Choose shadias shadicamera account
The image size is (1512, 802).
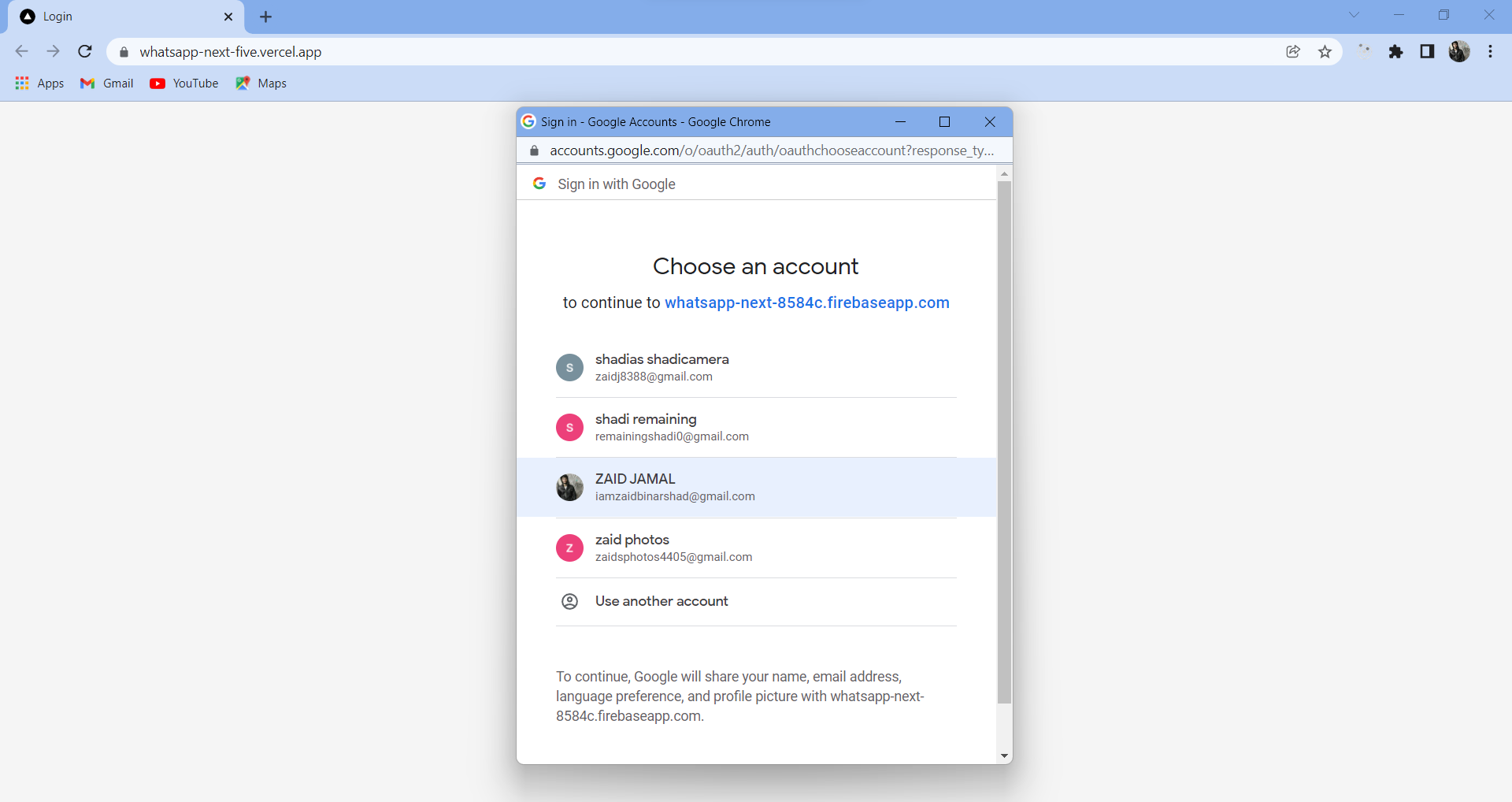tap(756, 367)
